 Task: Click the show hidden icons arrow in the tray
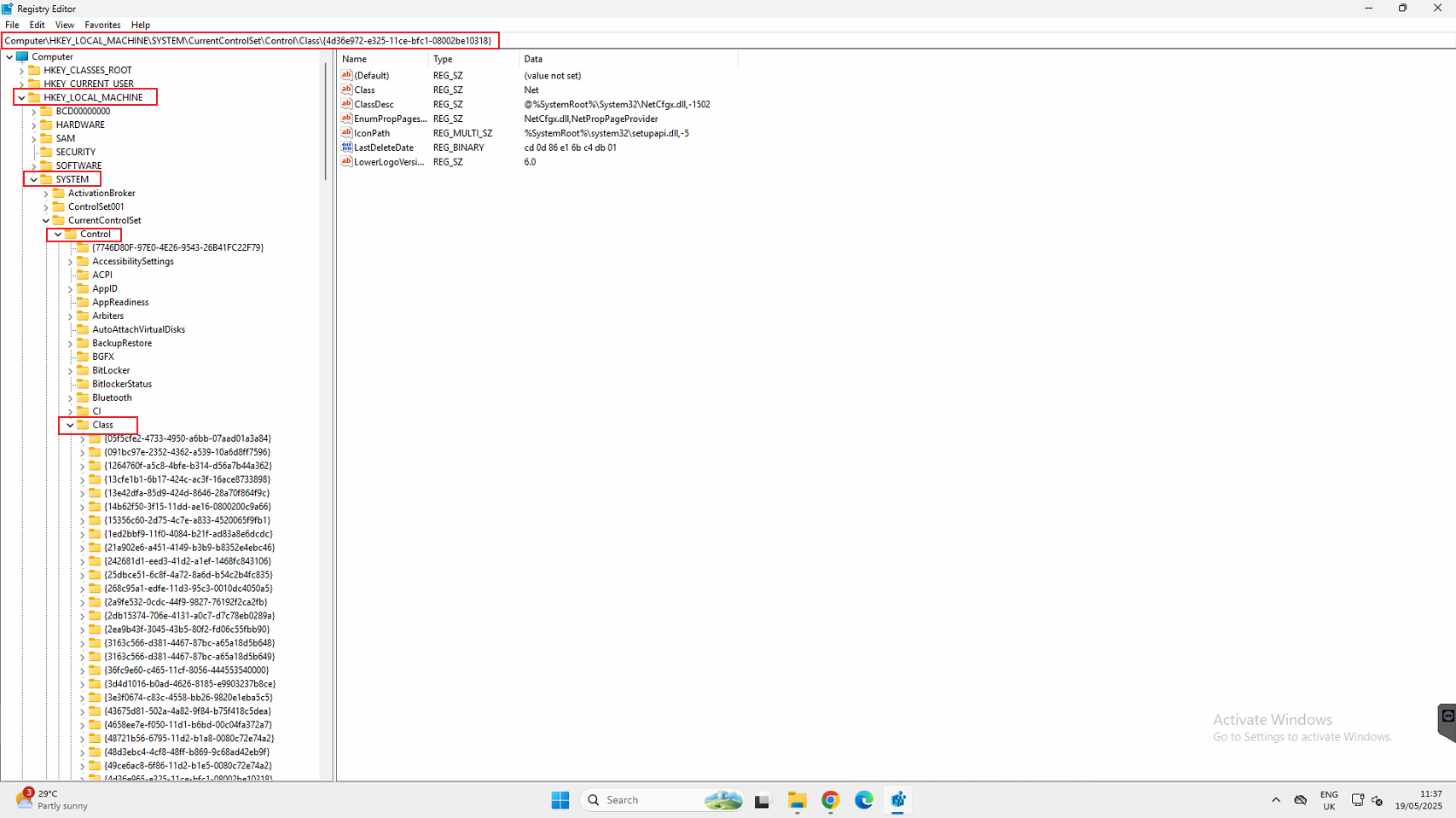pos(1276,800)
